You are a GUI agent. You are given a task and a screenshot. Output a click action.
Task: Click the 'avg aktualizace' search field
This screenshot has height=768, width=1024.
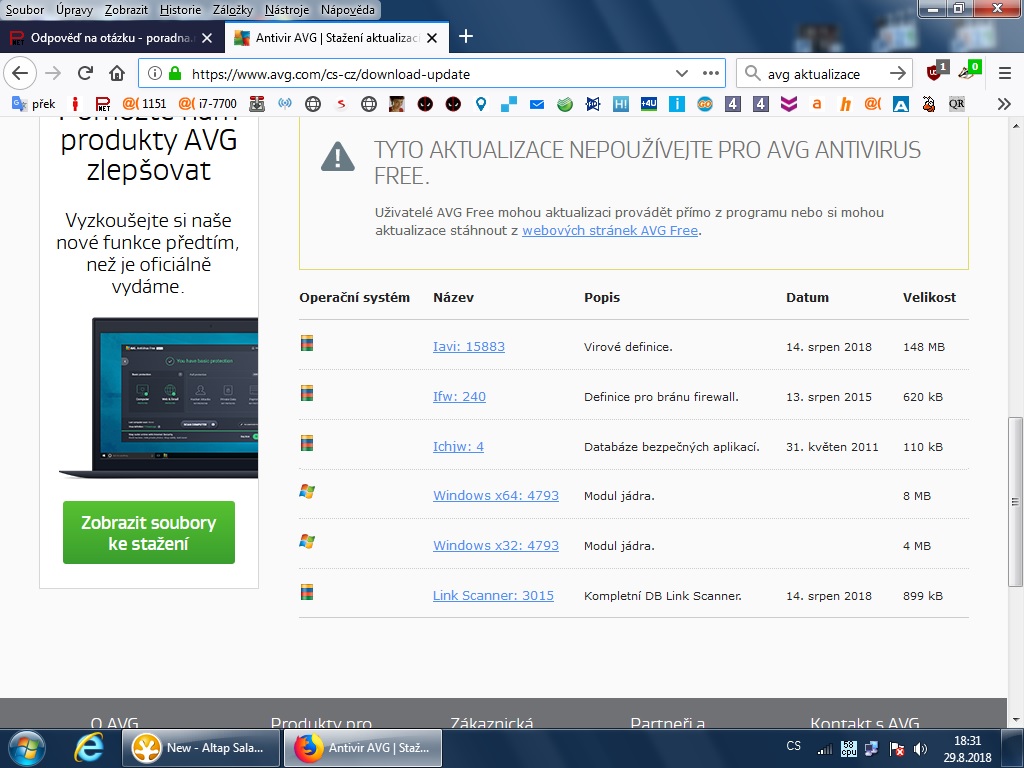(823, 74)
